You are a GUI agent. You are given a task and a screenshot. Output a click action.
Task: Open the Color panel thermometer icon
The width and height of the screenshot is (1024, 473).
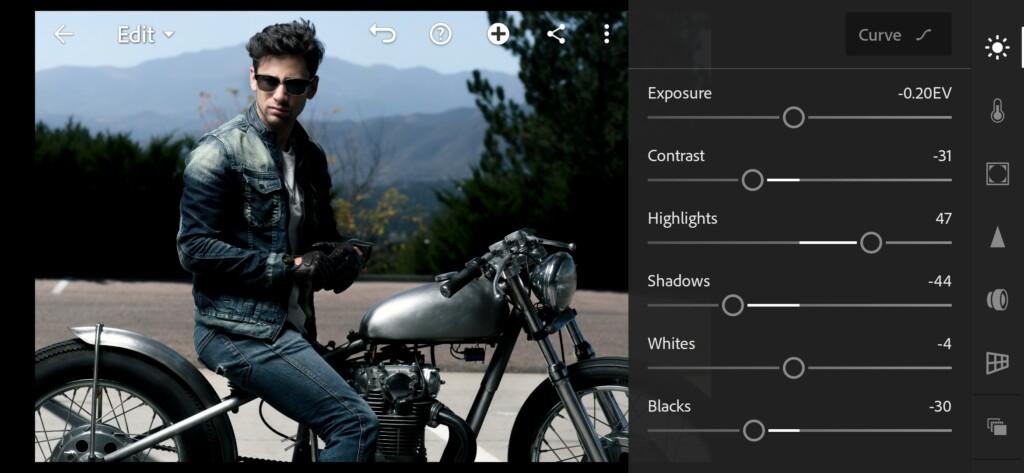(x=997, y=111)
